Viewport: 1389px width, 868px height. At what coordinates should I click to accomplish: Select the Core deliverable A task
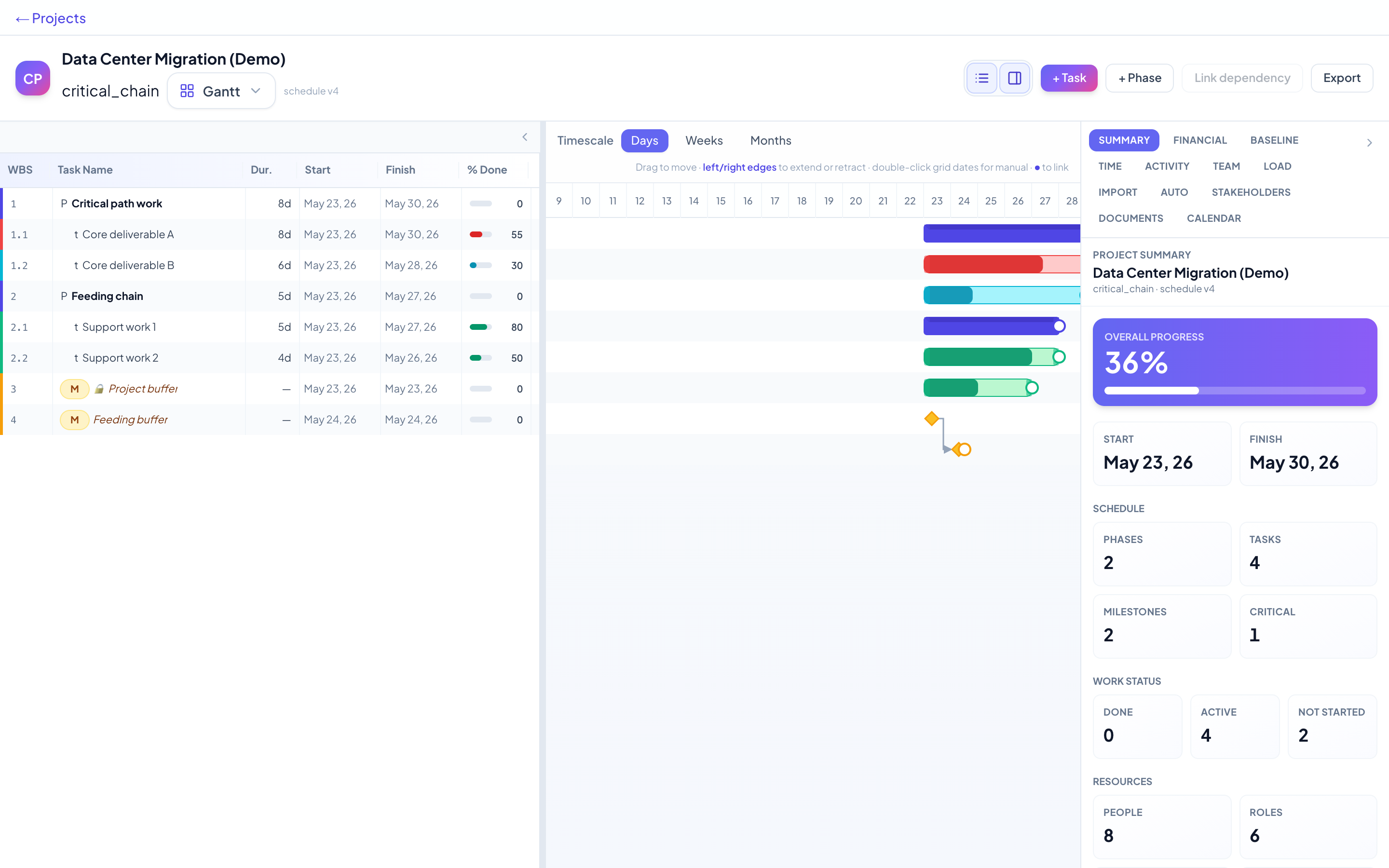point(270,235)
